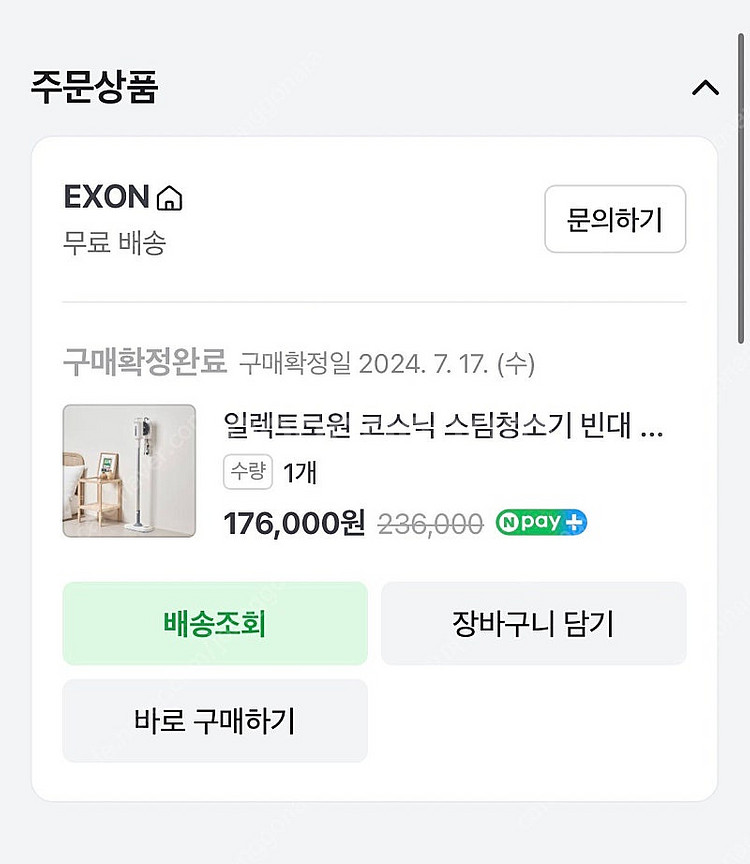Click the 구매확정일 2024. 7. 17. date text
The width and height of the screenshot is (750, 864).
click(x=386, y=363)
